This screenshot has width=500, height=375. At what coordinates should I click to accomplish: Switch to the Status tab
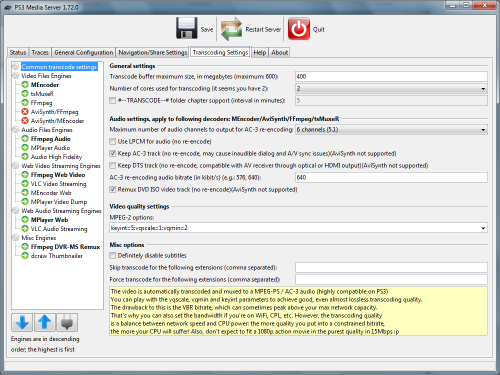pos(18,52)
